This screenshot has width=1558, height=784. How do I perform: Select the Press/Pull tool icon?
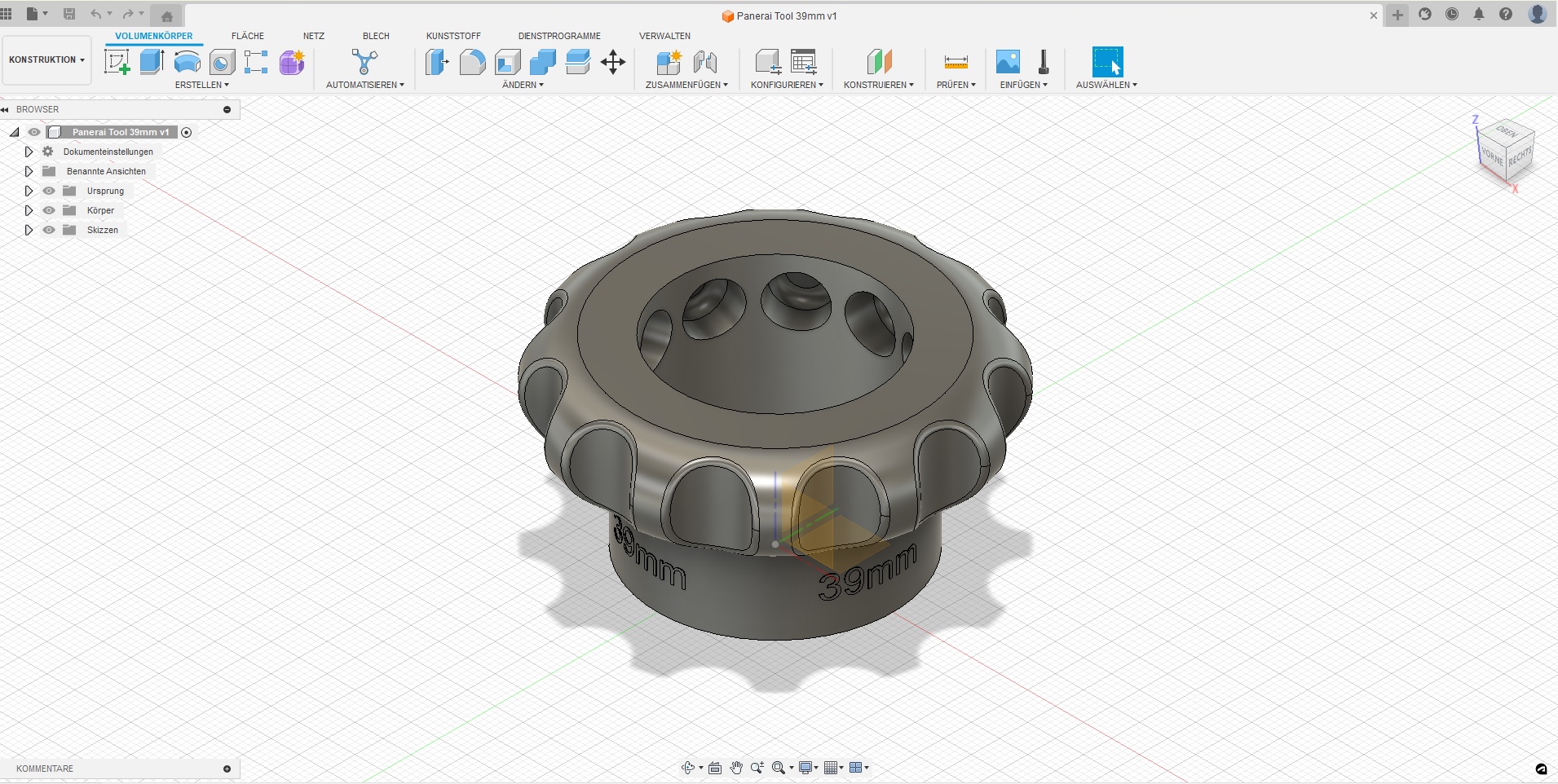point(437,62)
